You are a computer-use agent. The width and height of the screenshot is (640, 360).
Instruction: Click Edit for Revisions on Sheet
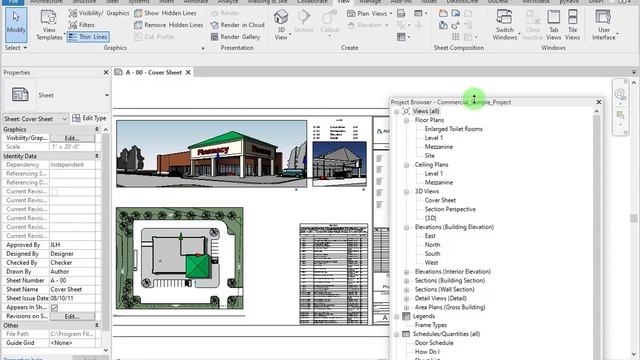pos(72,316)
